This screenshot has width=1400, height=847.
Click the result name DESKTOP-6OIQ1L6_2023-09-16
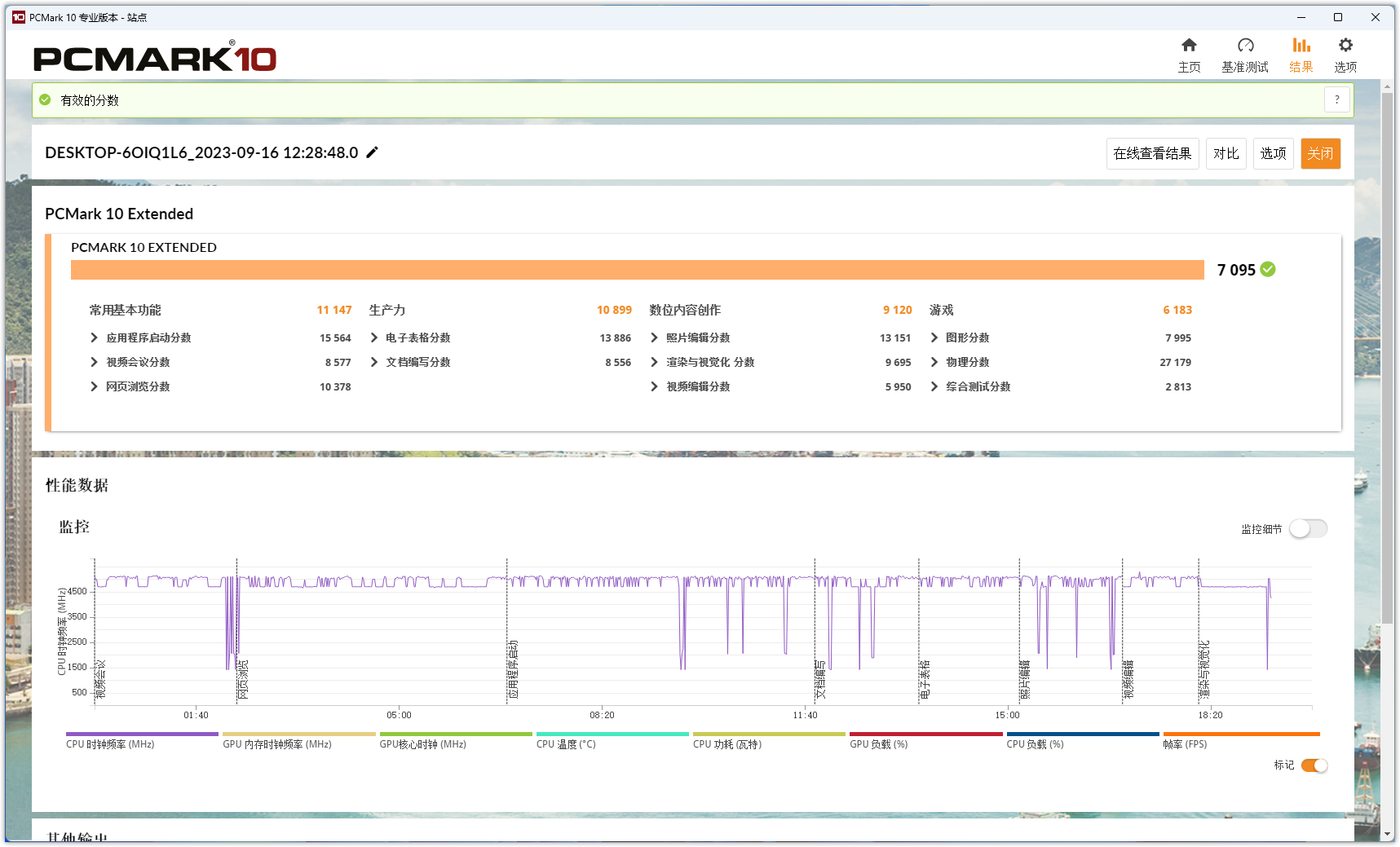pos(201,152)
